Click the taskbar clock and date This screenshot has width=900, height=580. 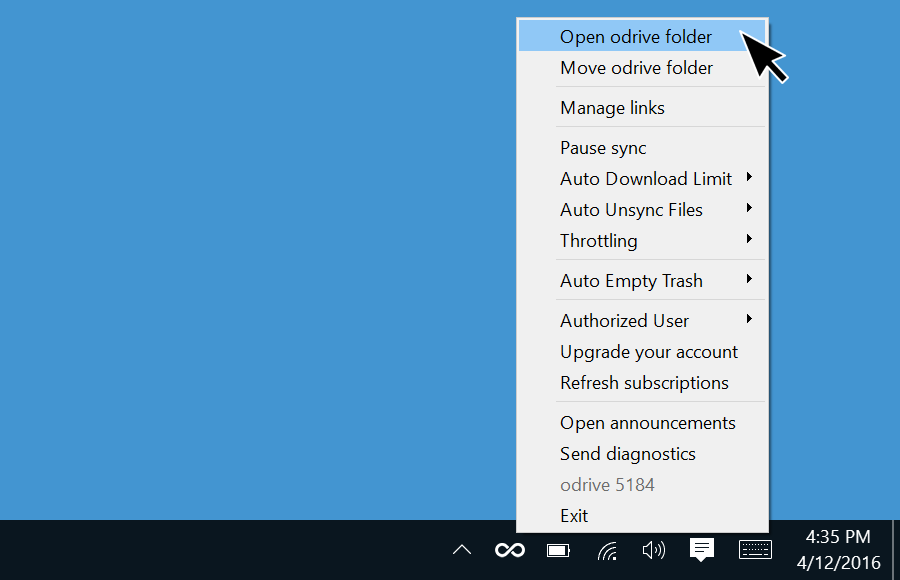[838, 550]
